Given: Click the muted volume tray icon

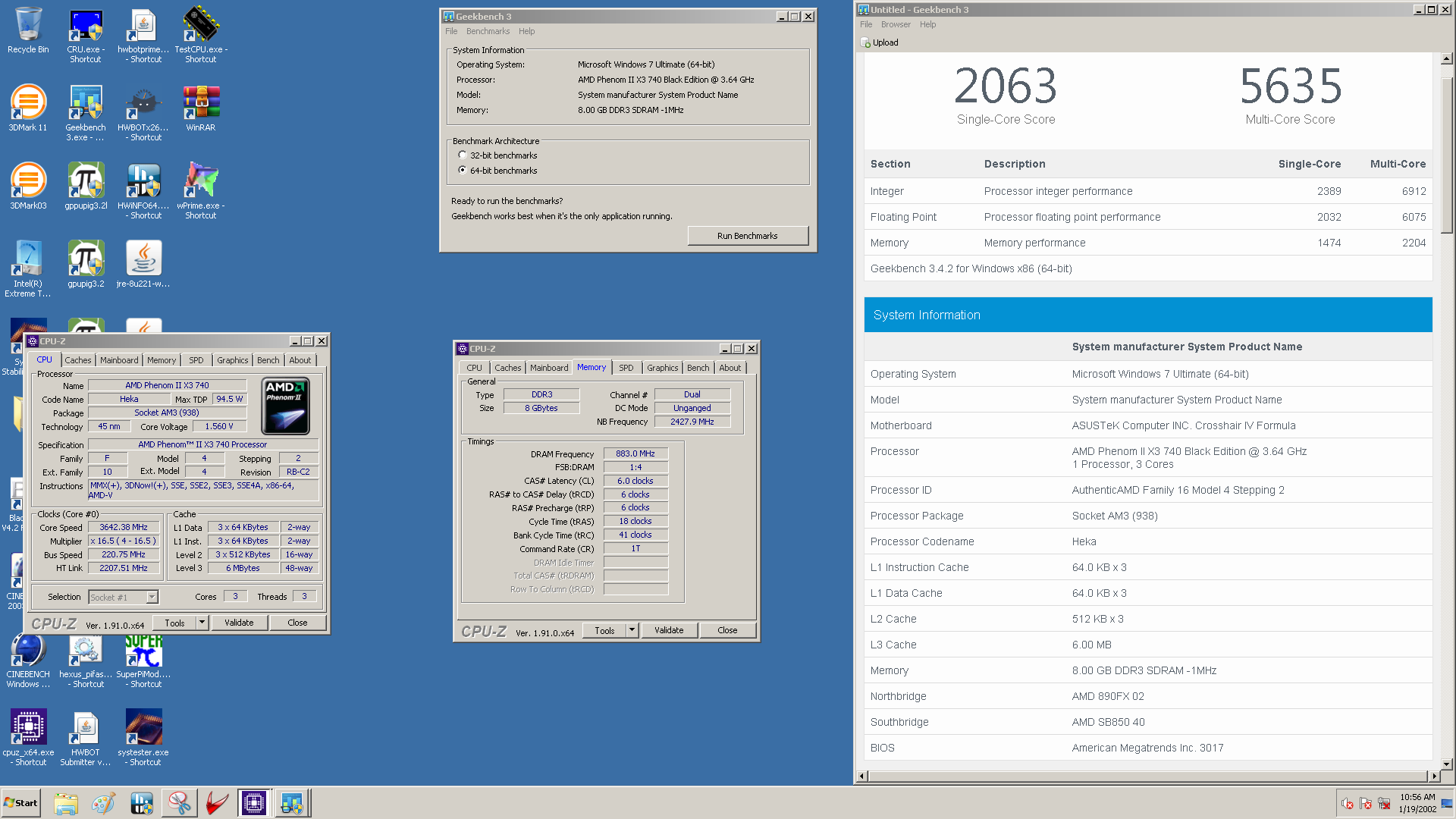Looking at the screenshot, I should click(x=1348, y=804).
